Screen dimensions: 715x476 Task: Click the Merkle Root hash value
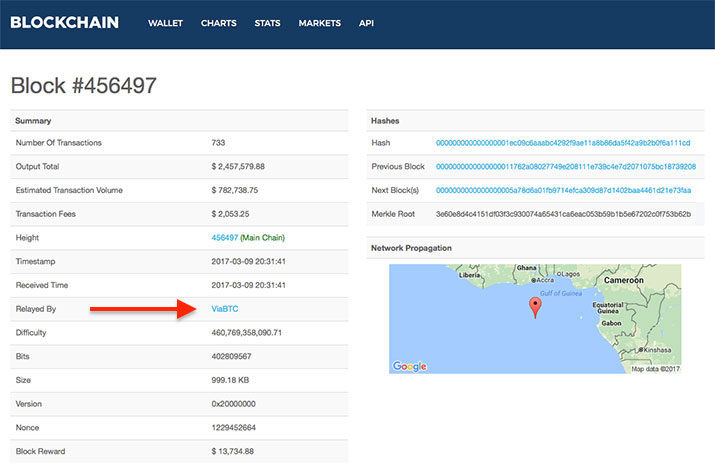tap(564, 214)
